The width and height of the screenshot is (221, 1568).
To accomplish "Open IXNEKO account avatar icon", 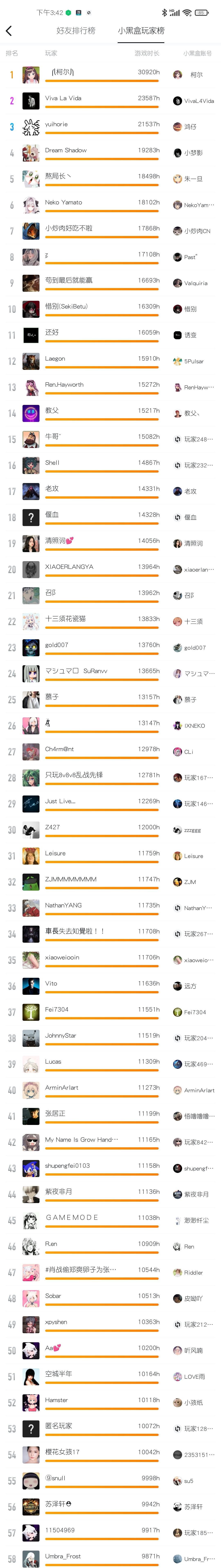I will pos(177,726).
